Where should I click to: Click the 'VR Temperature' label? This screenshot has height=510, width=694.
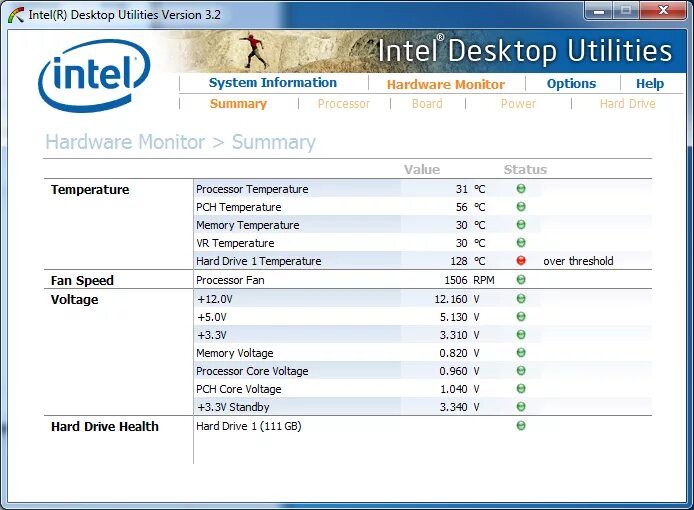click(x=235, y=243)
